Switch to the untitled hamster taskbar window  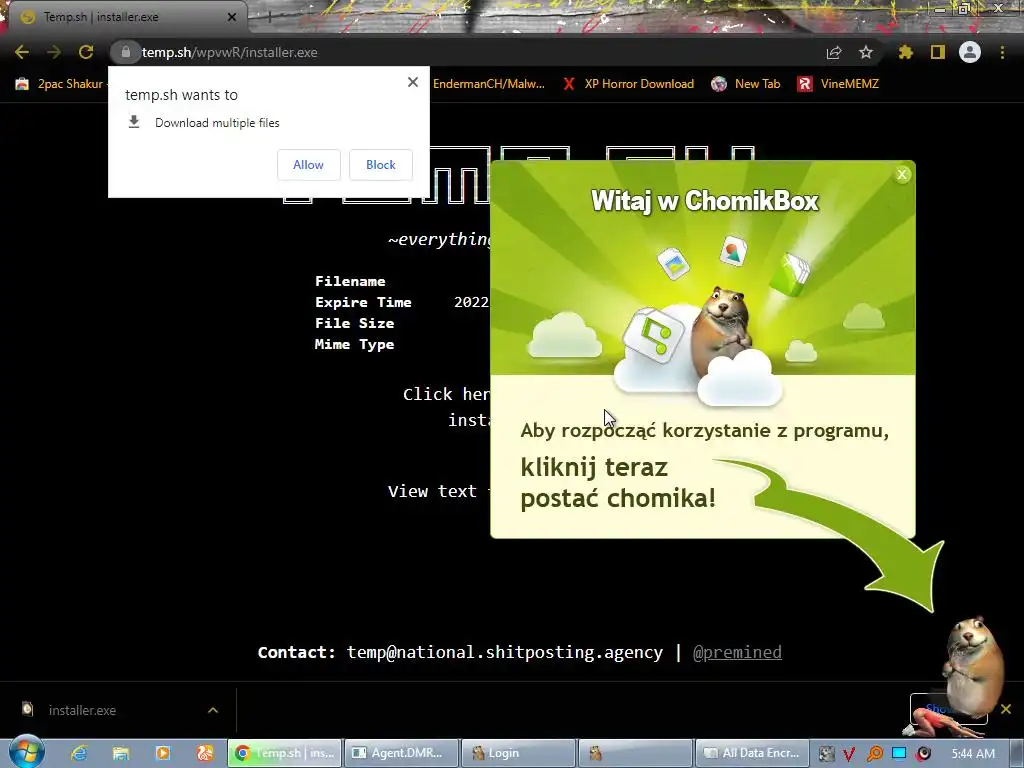coord(635,753)
